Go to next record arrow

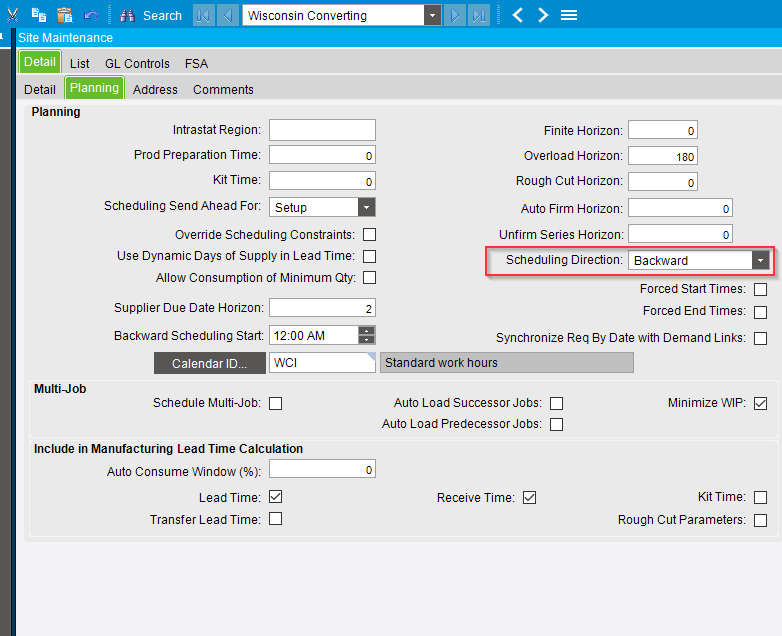[x=455, y=15]
